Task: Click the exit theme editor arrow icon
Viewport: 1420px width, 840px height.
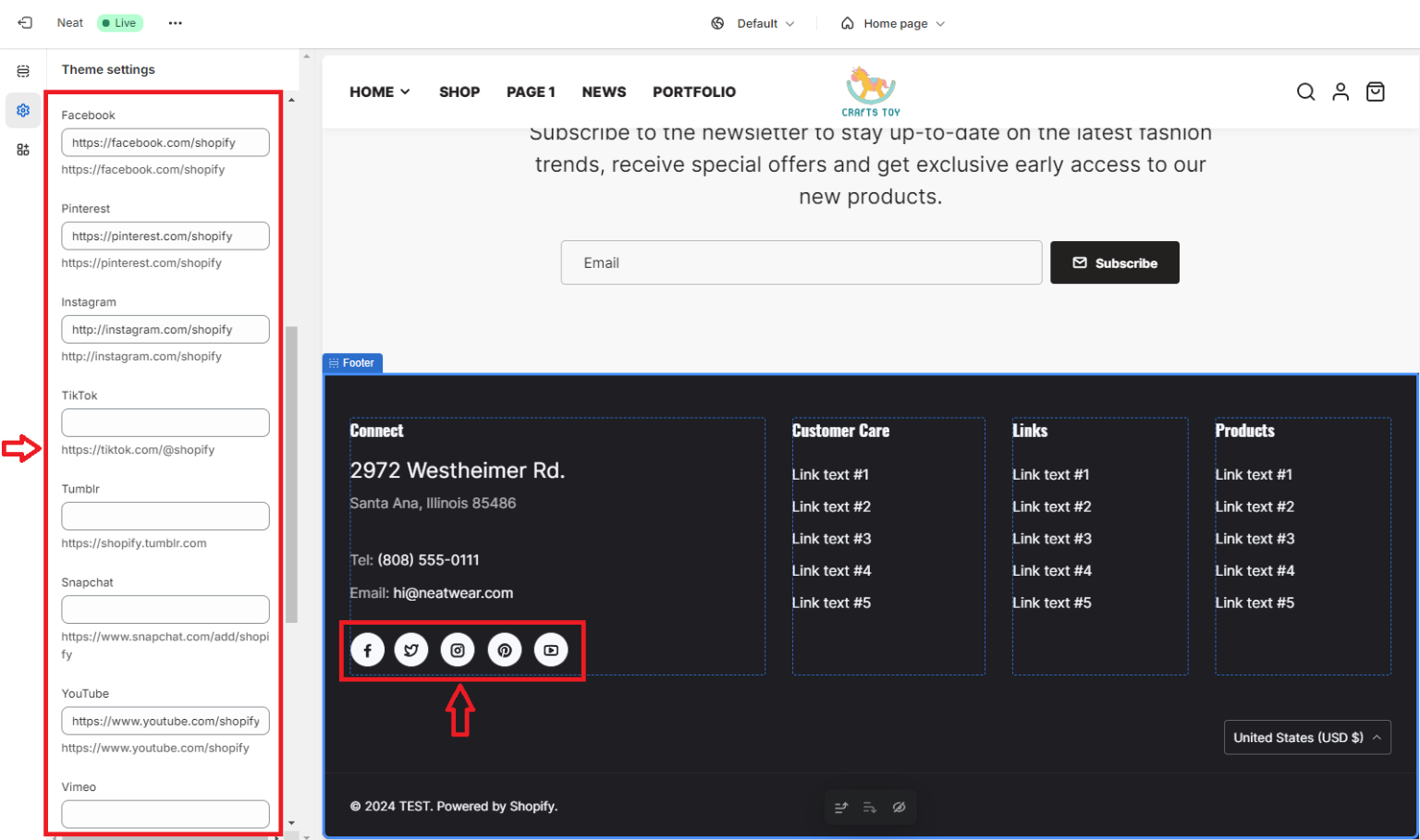Action: pos(23,22)
